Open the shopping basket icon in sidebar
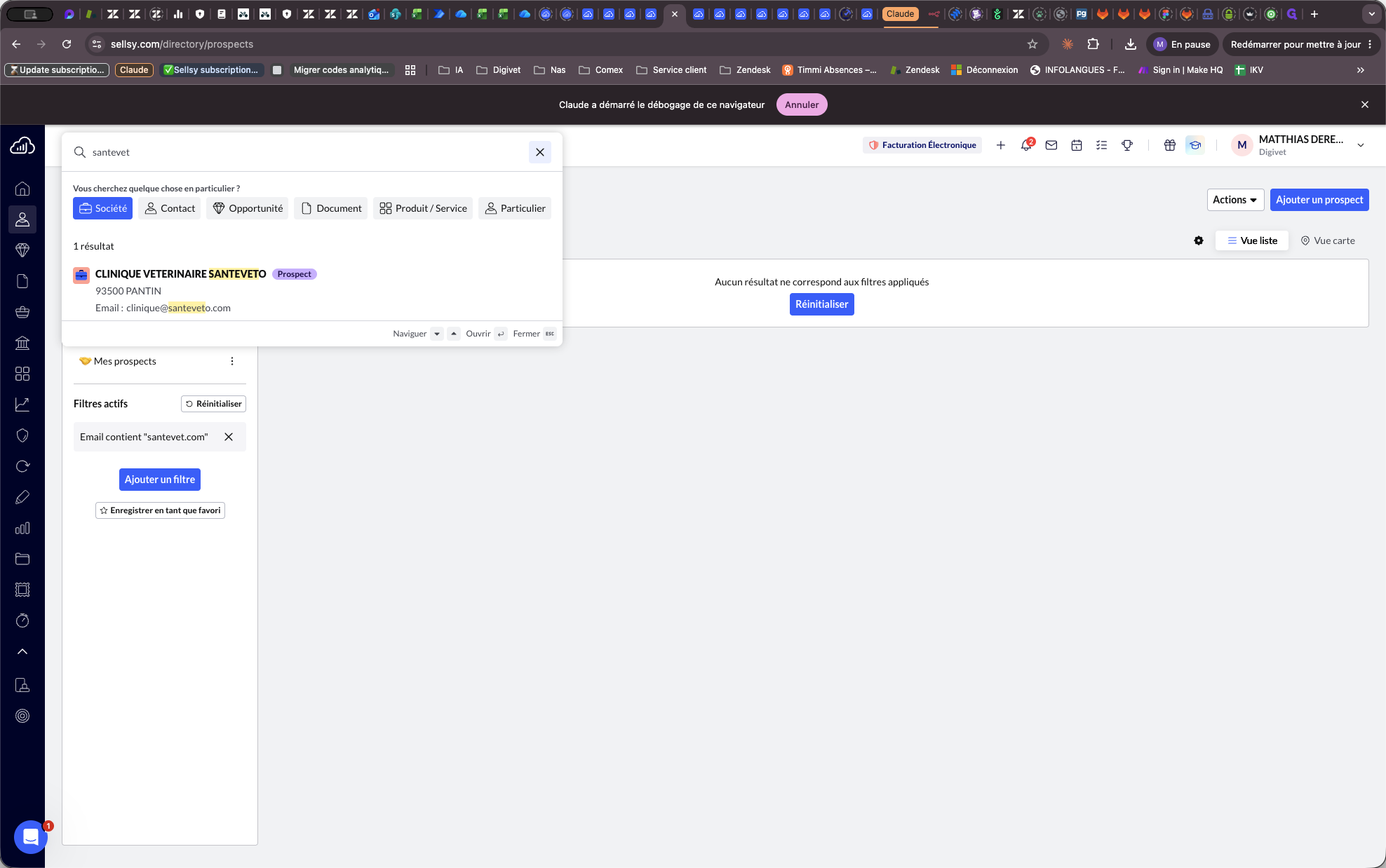 click(x=22, y=312)
